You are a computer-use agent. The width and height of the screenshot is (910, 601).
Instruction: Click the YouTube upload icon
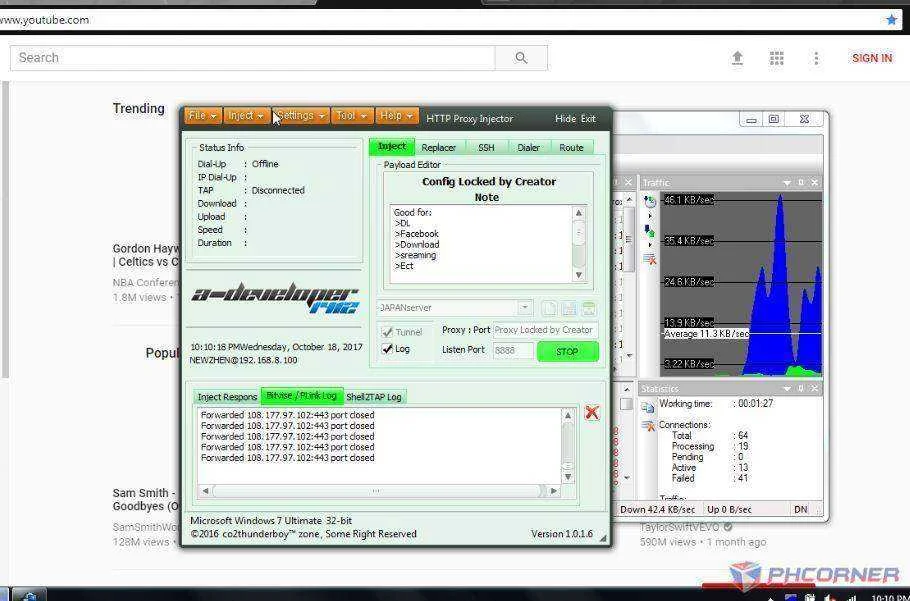(x=737, y=57)
